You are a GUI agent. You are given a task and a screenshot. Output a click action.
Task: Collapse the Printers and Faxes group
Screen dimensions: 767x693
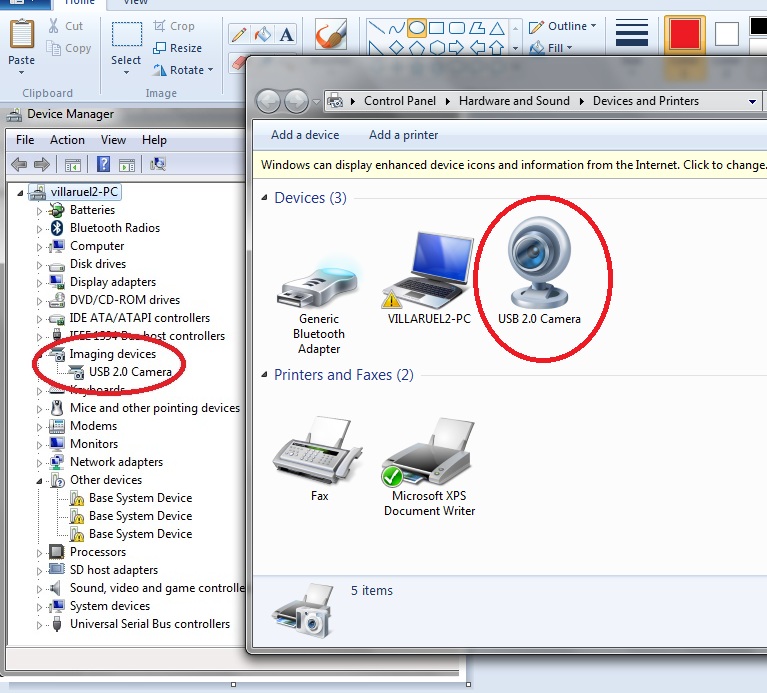click(x=264, y=375)
